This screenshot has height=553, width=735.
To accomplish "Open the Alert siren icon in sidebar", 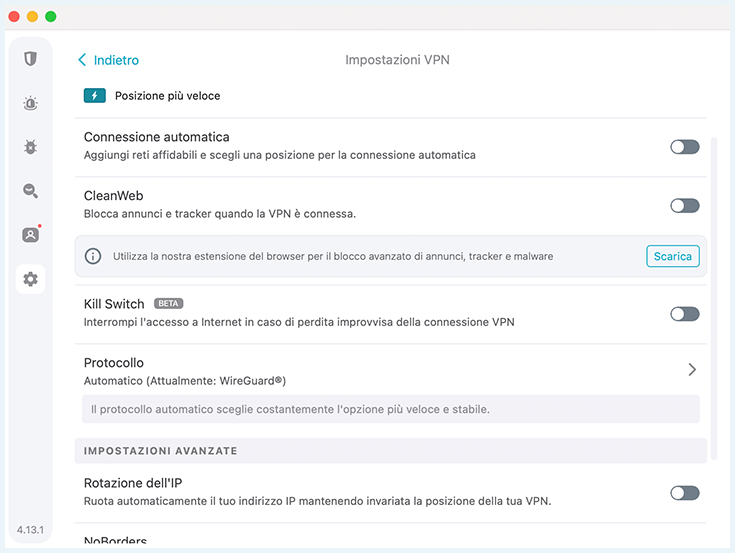I will pos(30,103).
